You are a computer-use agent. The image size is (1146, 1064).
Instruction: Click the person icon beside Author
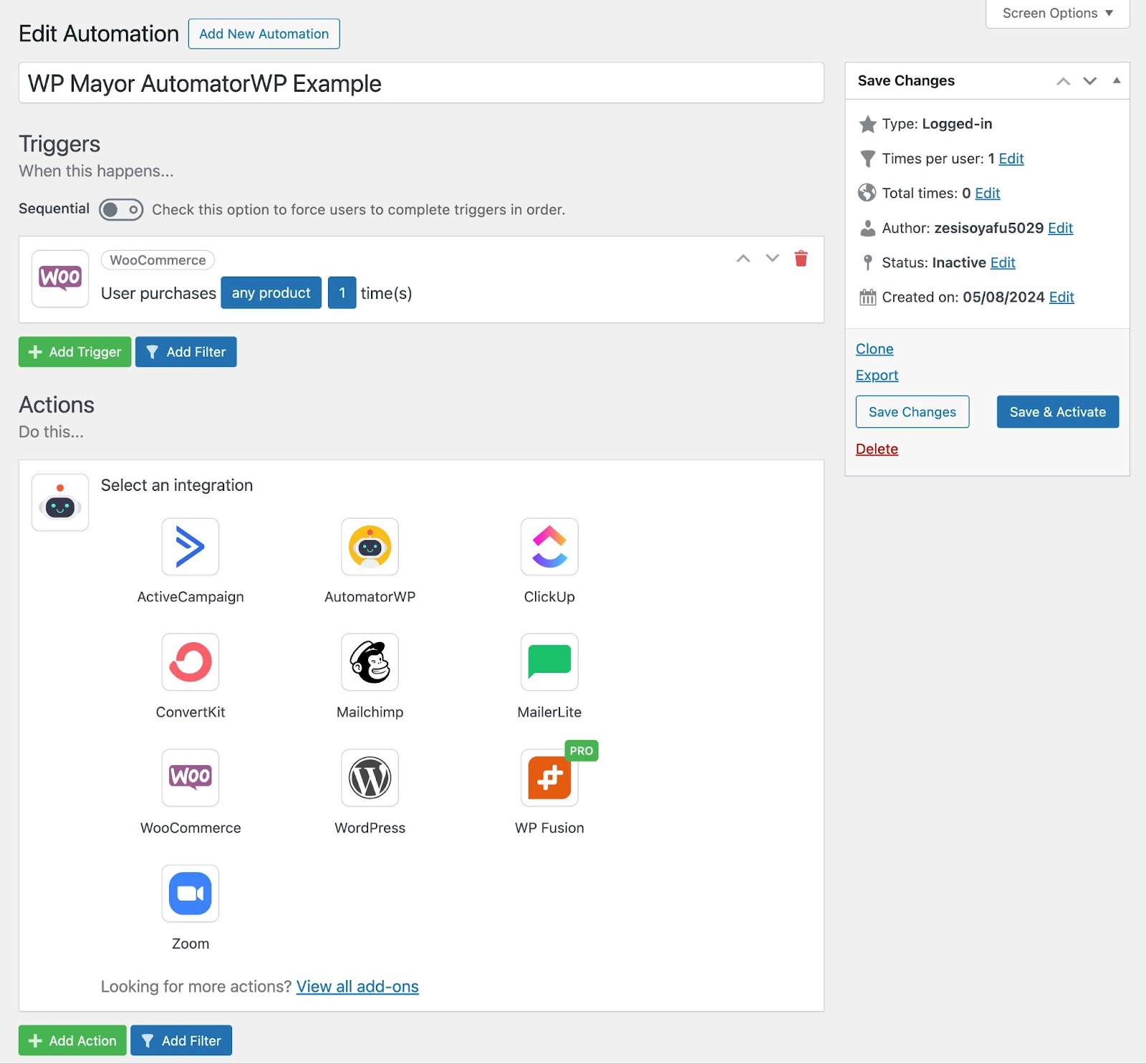coord(867,228)
